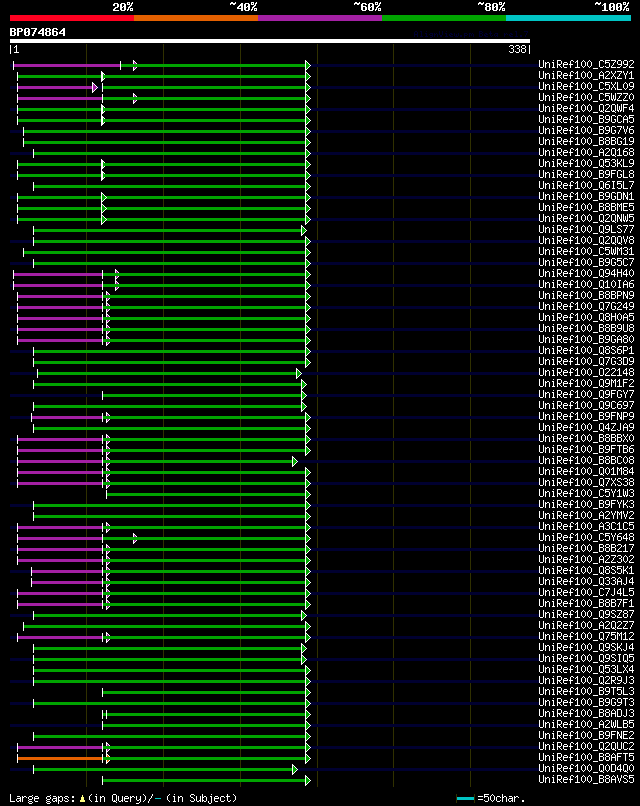
Task: Select the UniRef100_Q2R9J3 label
Action: click(586, 681)
